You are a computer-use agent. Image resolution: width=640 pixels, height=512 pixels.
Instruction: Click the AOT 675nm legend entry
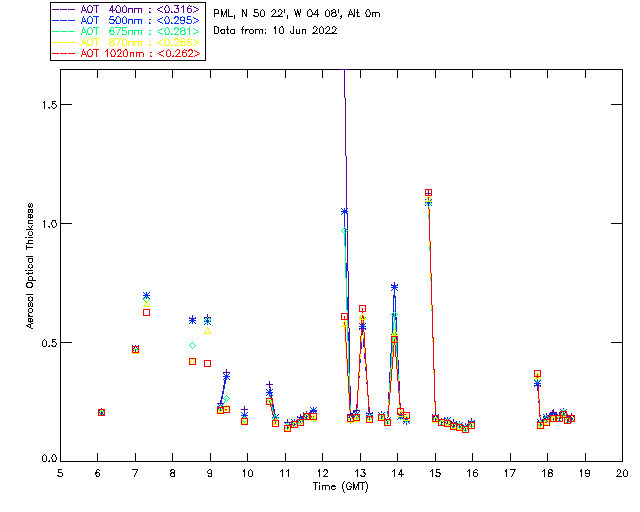tap(127, 31)
